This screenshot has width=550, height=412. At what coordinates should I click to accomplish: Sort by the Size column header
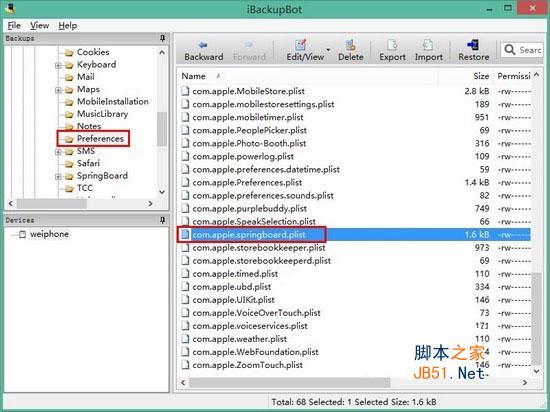[x=481, y=76]
